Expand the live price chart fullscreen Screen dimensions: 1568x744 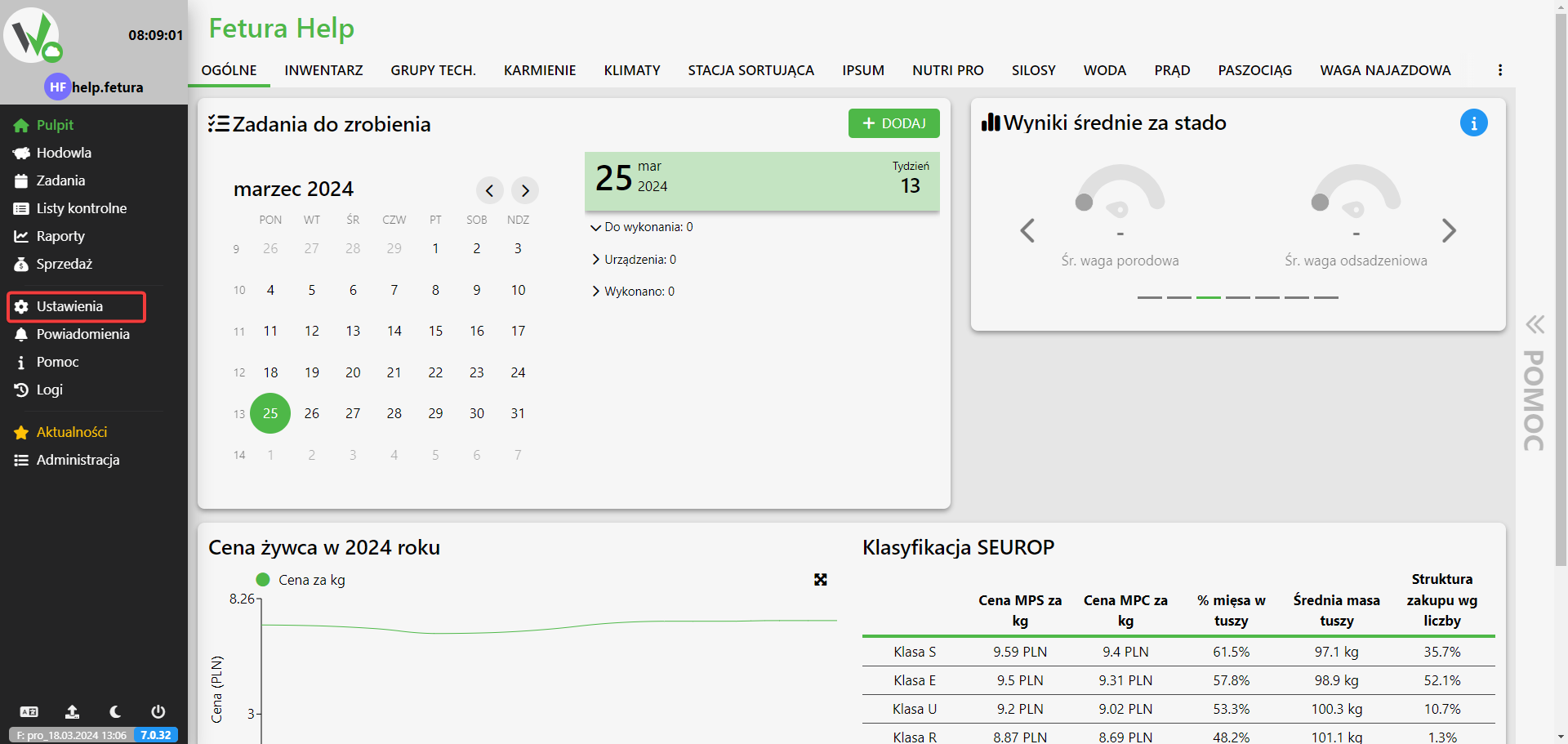click(821, 580)
